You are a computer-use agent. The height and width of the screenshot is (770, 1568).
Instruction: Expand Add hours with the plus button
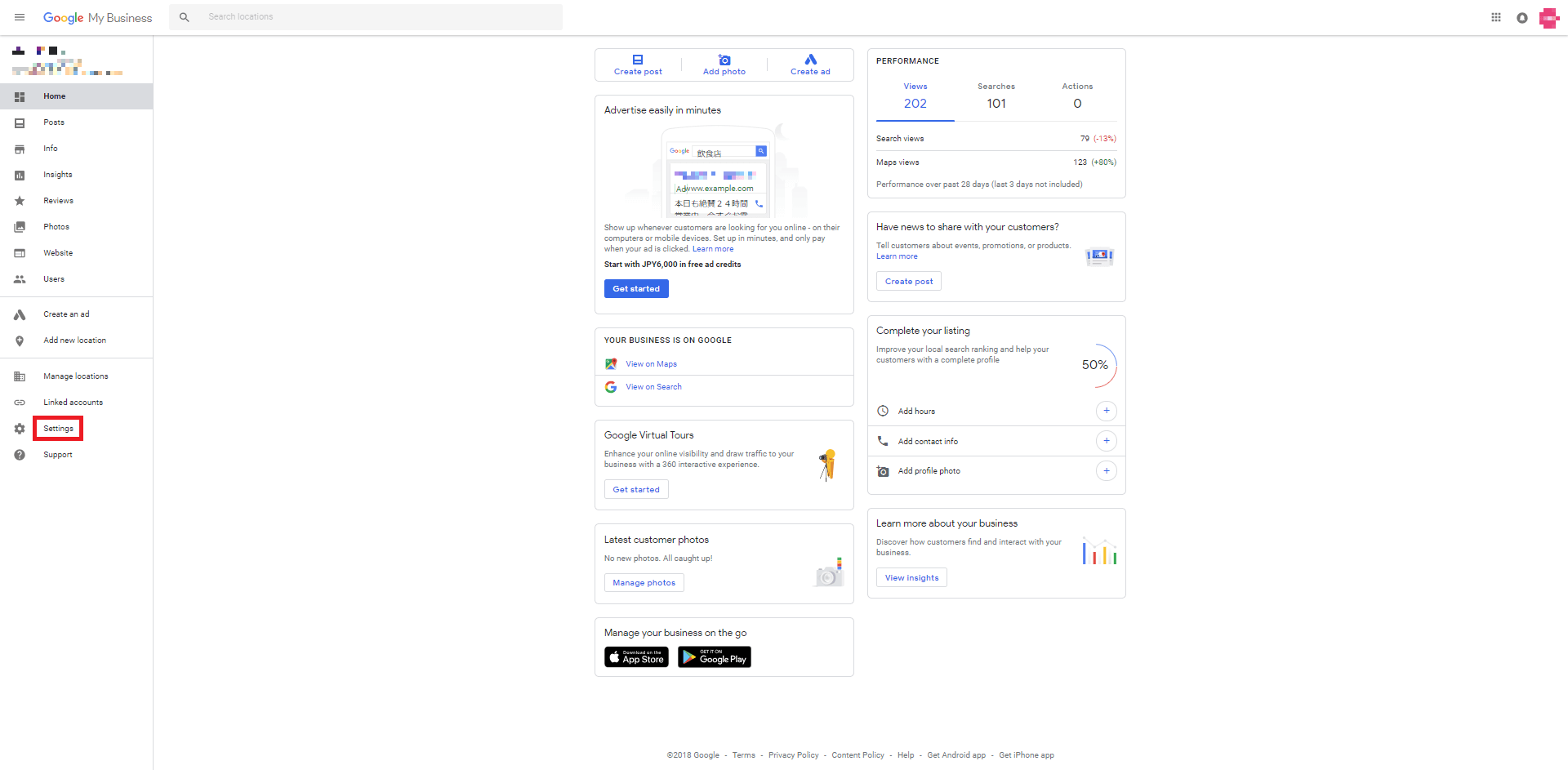click(x=1107, y=411)
